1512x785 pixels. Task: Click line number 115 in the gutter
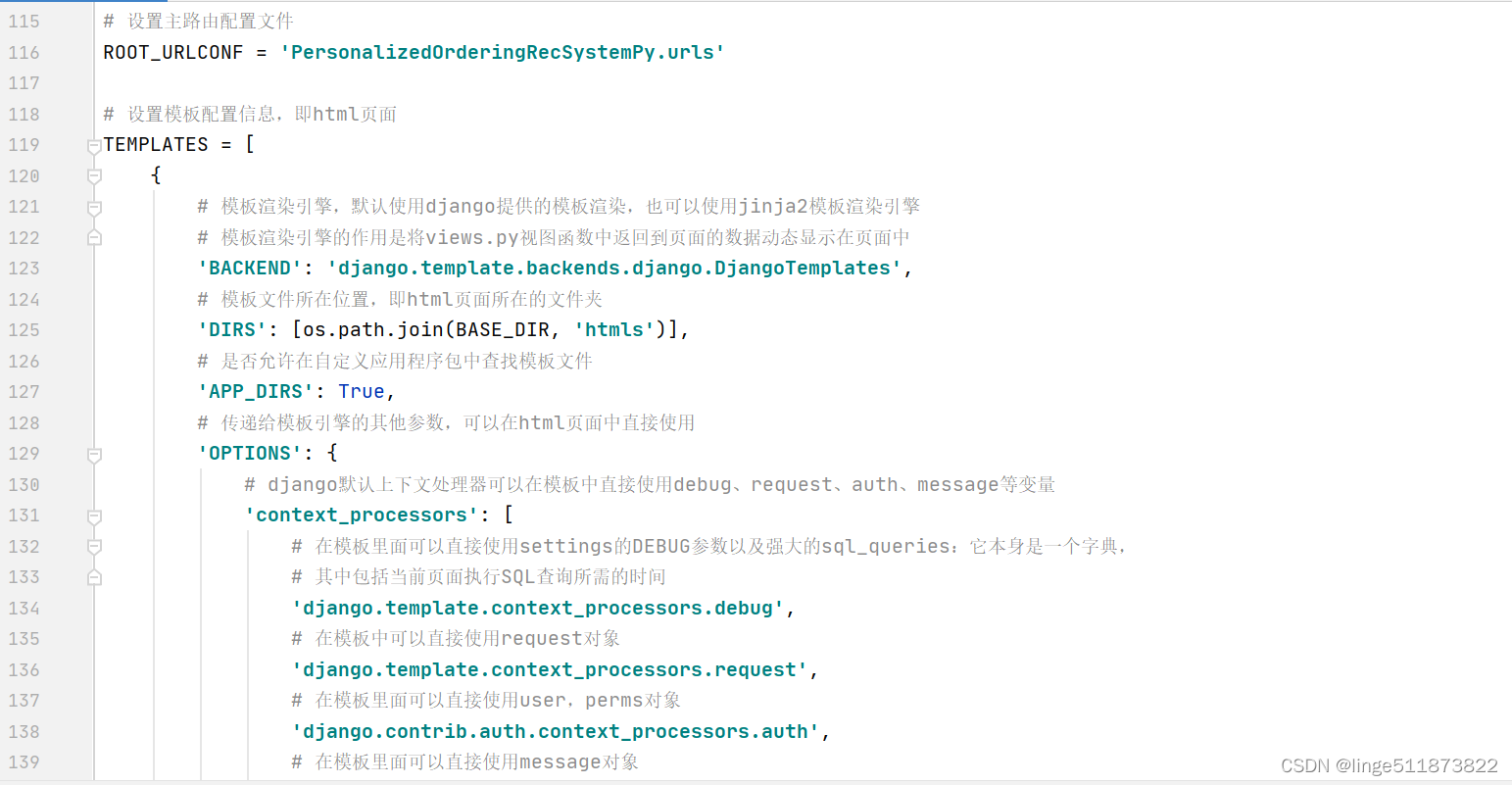click(24, 22)
